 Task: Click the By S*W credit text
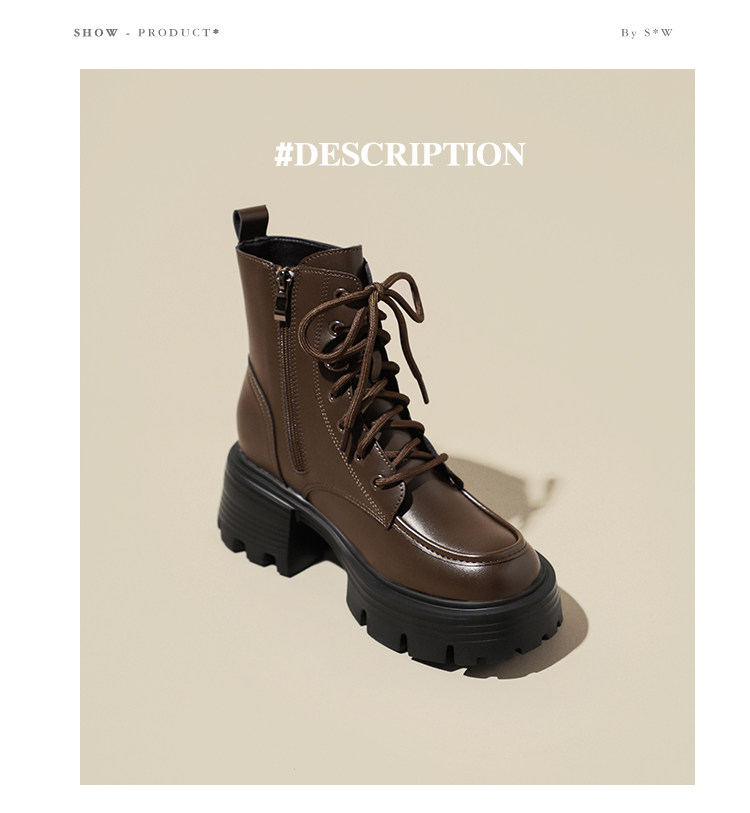pos(647,33)
